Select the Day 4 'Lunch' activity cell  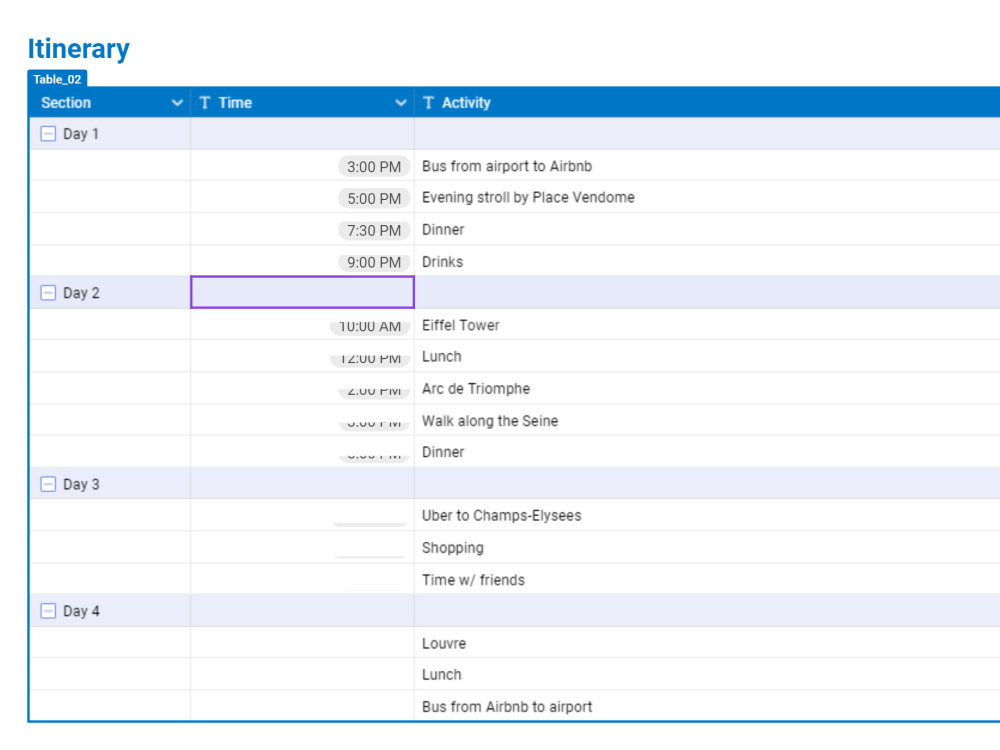(707, 674)
